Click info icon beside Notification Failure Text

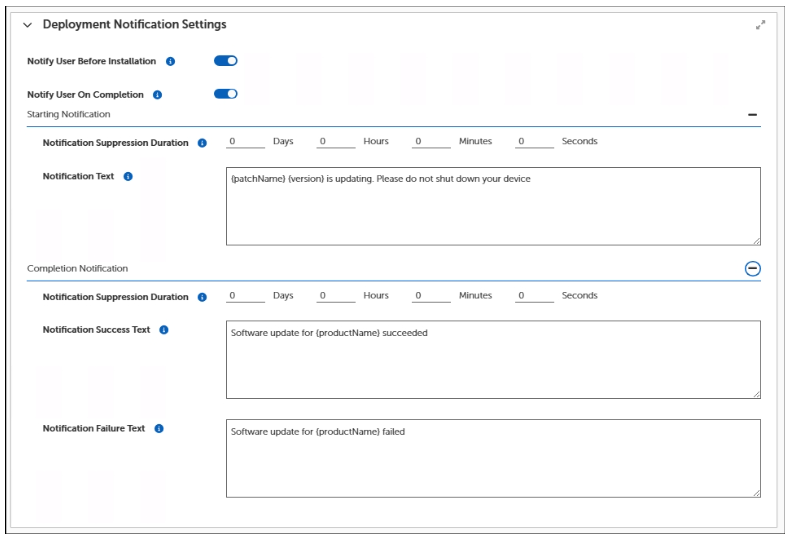coord(159,428)
